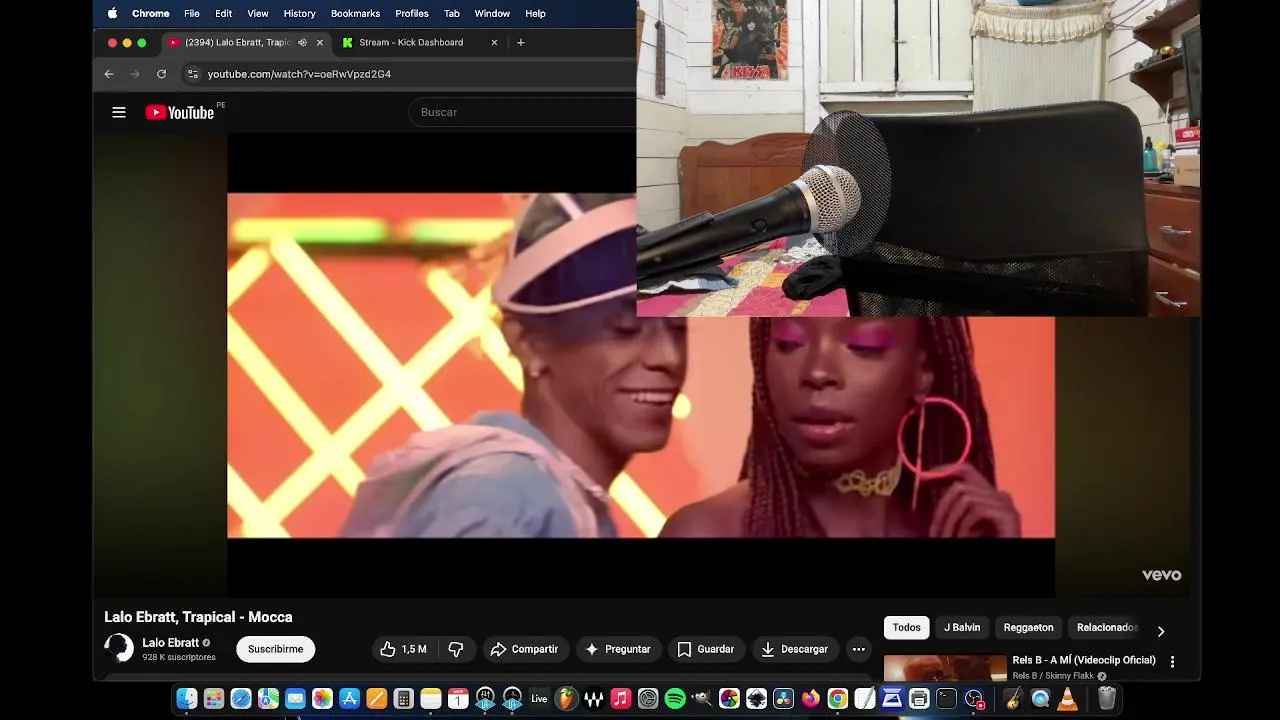Viewport: 1280px width, 720px height.
Task: Open Firefox from the Dock
Action: click(x=810, y=698)
